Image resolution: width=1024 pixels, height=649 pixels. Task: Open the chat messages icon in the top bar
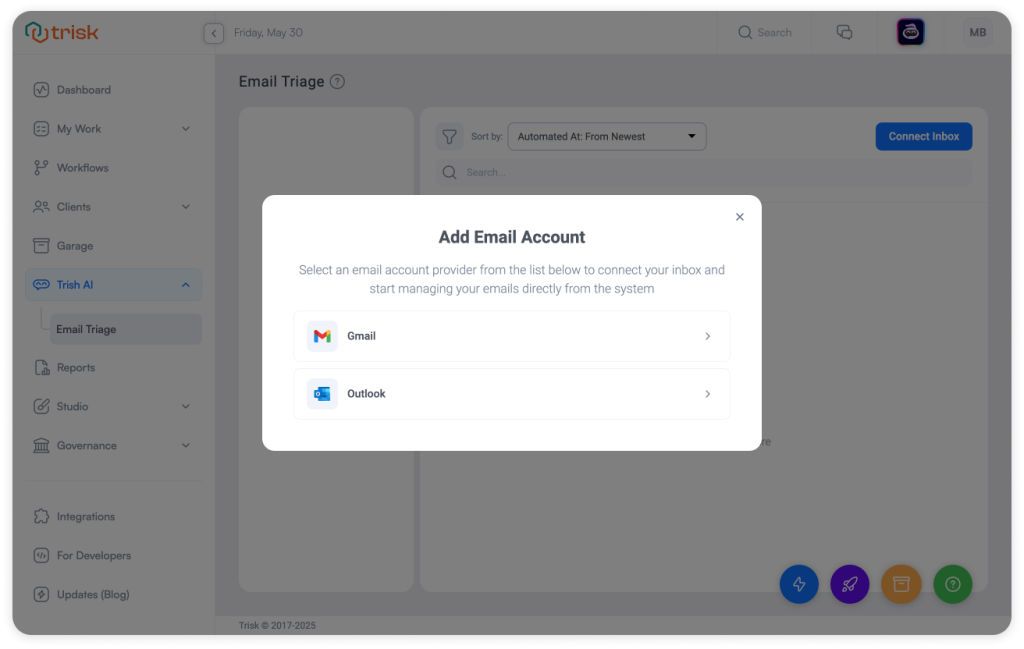[844, 32]
